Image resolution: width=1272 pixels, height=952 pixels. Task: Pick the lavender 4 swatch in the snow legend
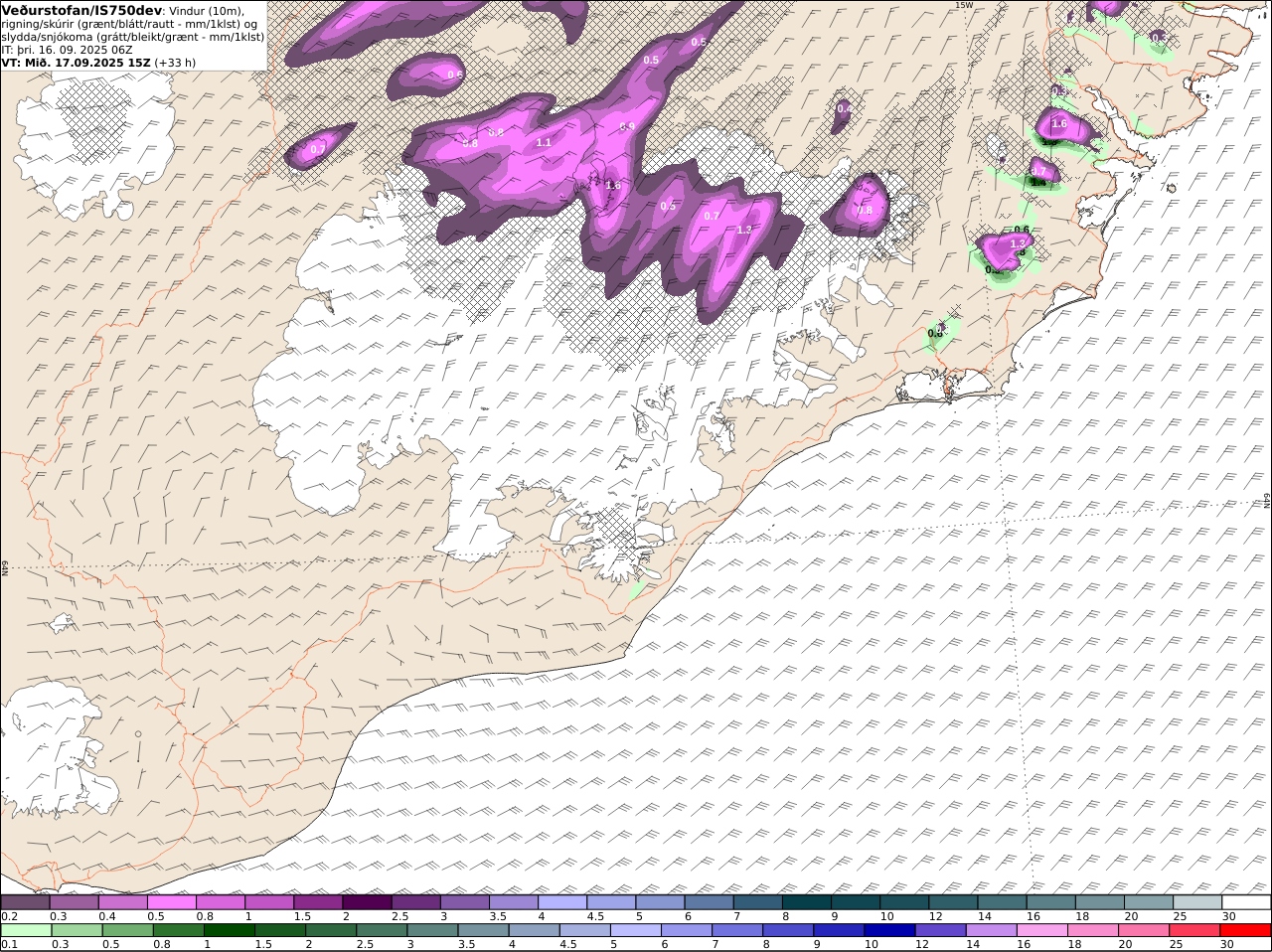(561, 902)
